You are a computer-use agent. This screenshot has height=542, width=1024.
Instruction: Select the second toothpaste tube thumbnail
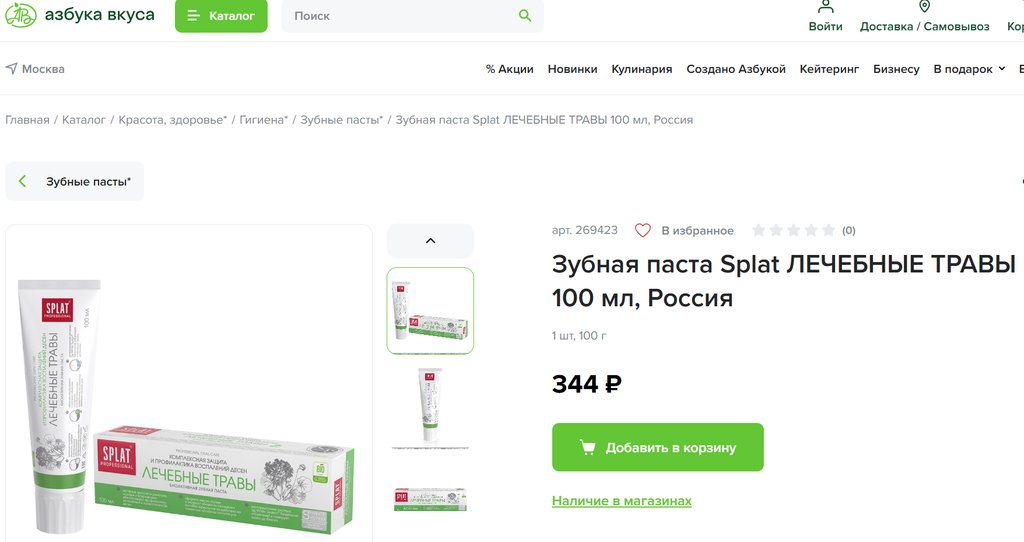pyautogui.click(x=430, y=406)
